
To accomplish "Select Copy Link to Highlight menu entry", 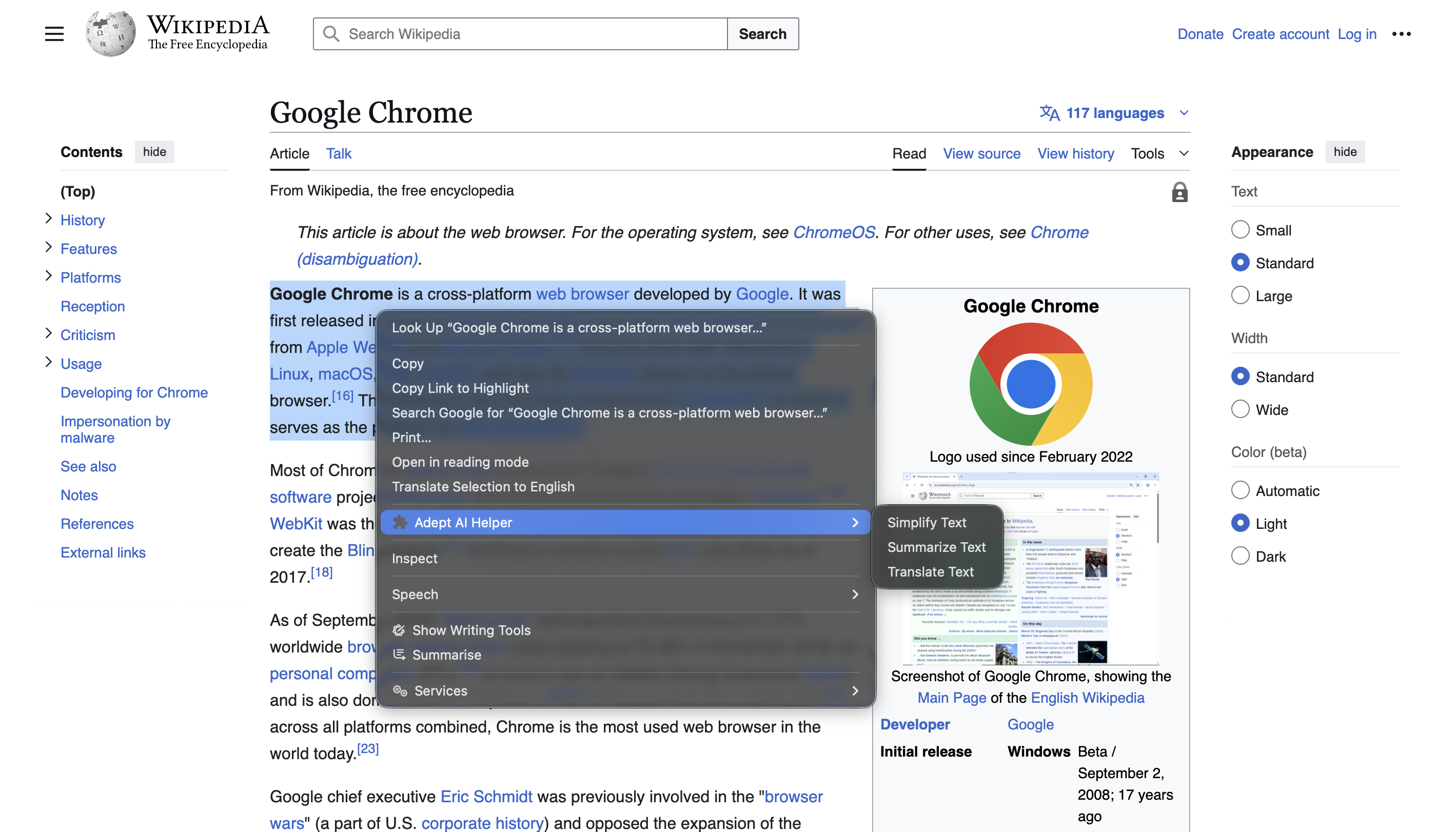I will tap(460, 388).
